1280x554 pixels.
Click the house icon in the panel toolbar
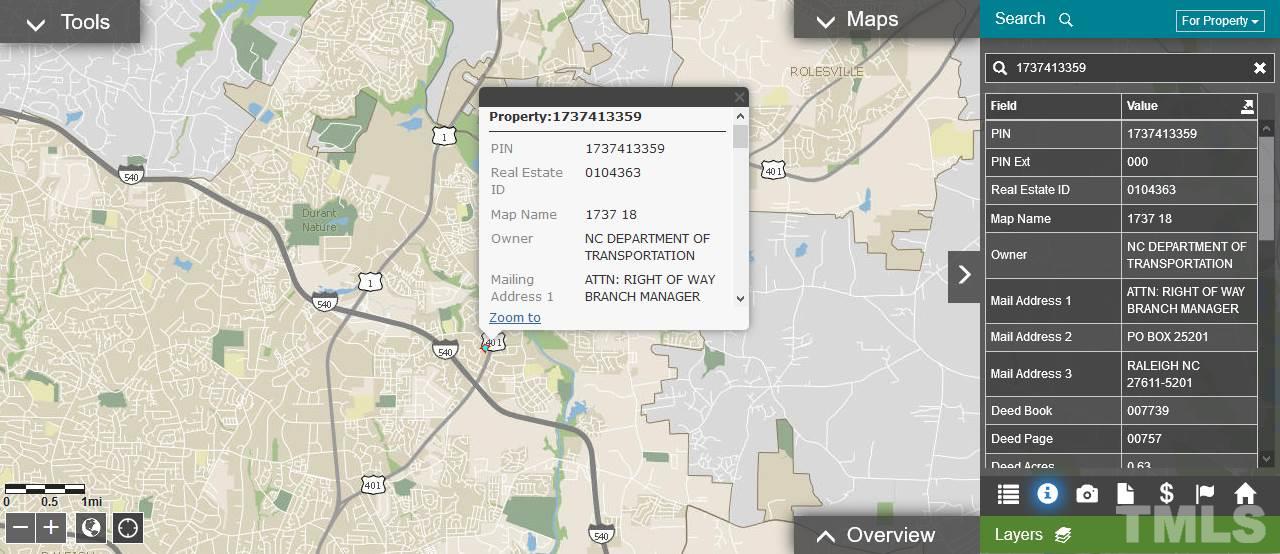pos(1245,493)
